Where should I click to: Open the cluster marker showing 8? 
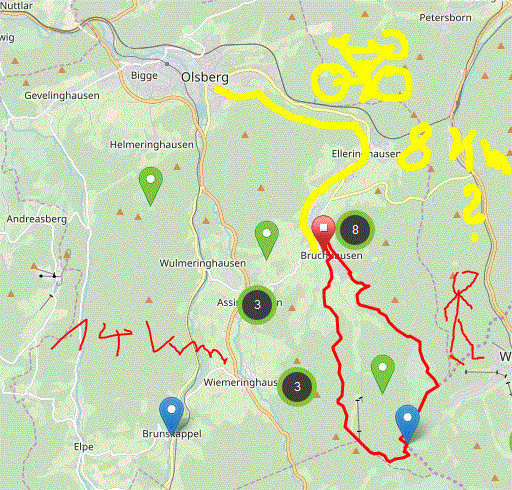355,230
